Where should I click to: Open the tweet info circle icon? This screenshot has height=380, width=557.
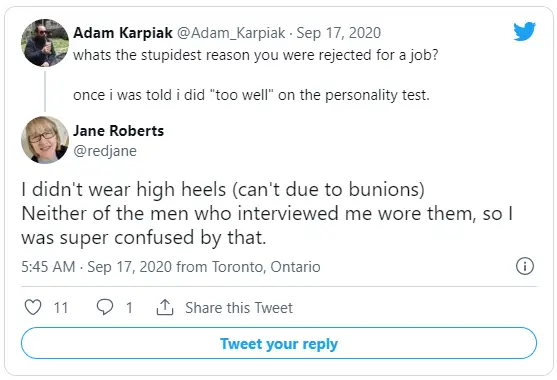point(525,266)
